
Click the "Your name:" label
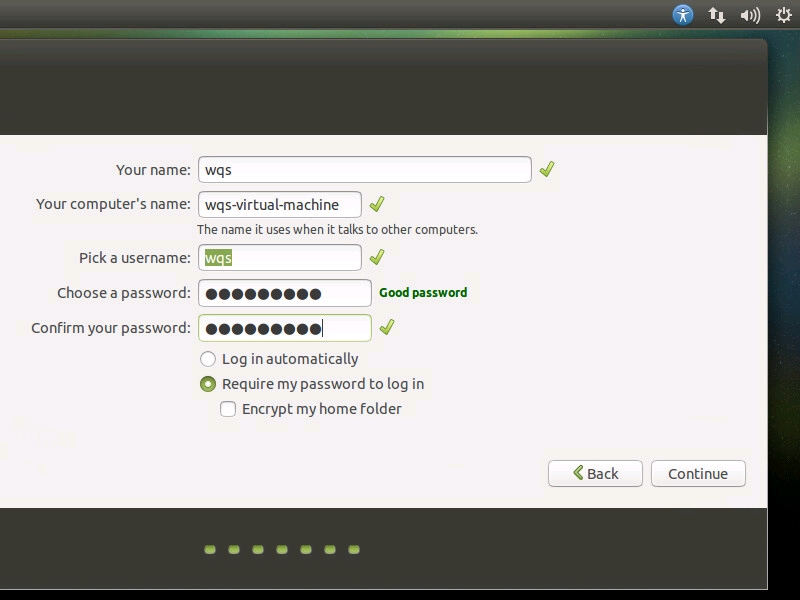click(153, 169)
